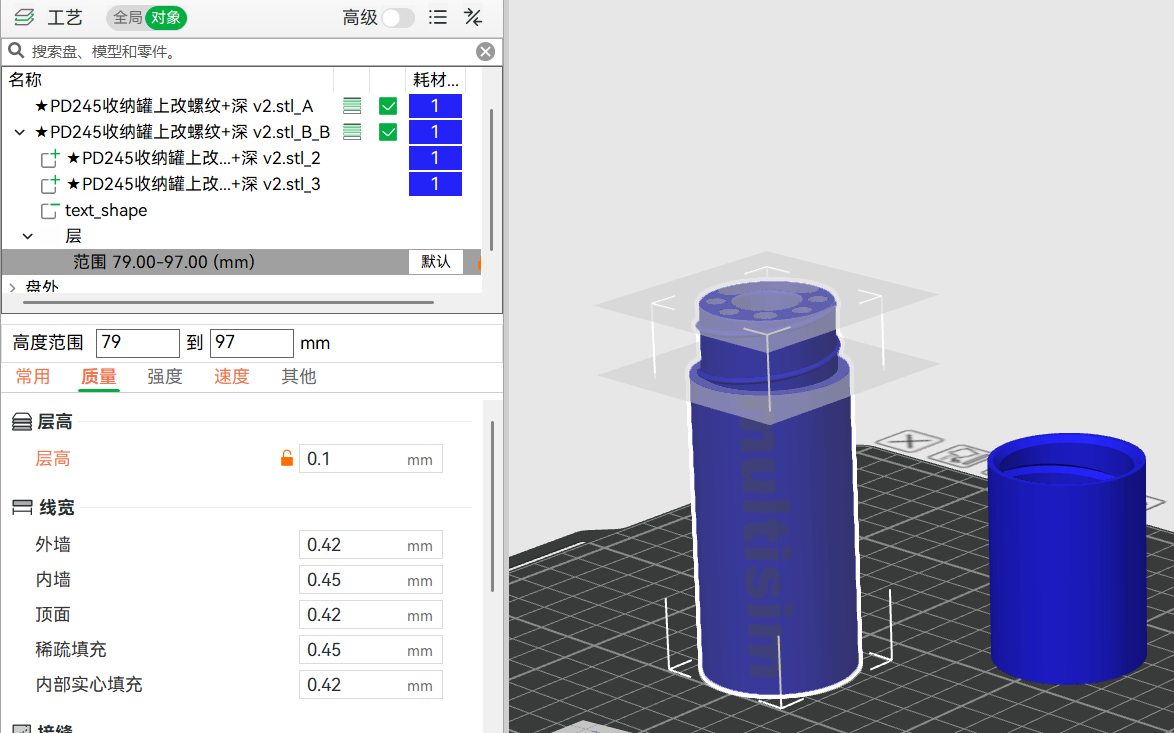Click the settings panel vertical scrollbar
1174x733 pixels.
pyautogui.click(x=492, y=508)
